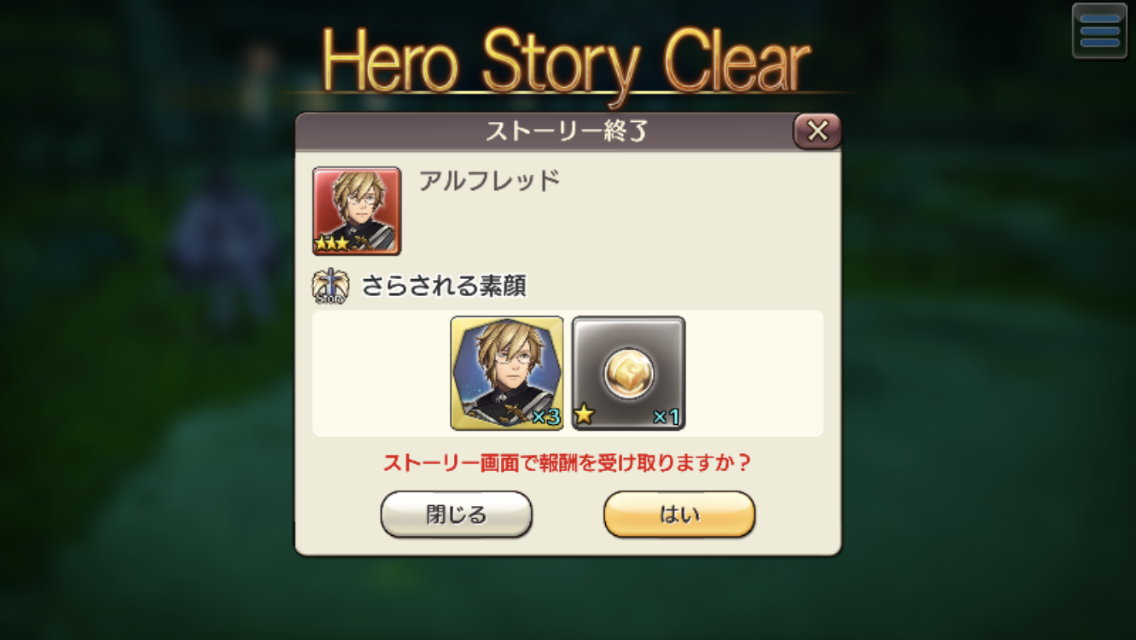
Task: Click the red ストーリー画面で報酬を受け取りますか prompt
Action: [x=567, y=462]
